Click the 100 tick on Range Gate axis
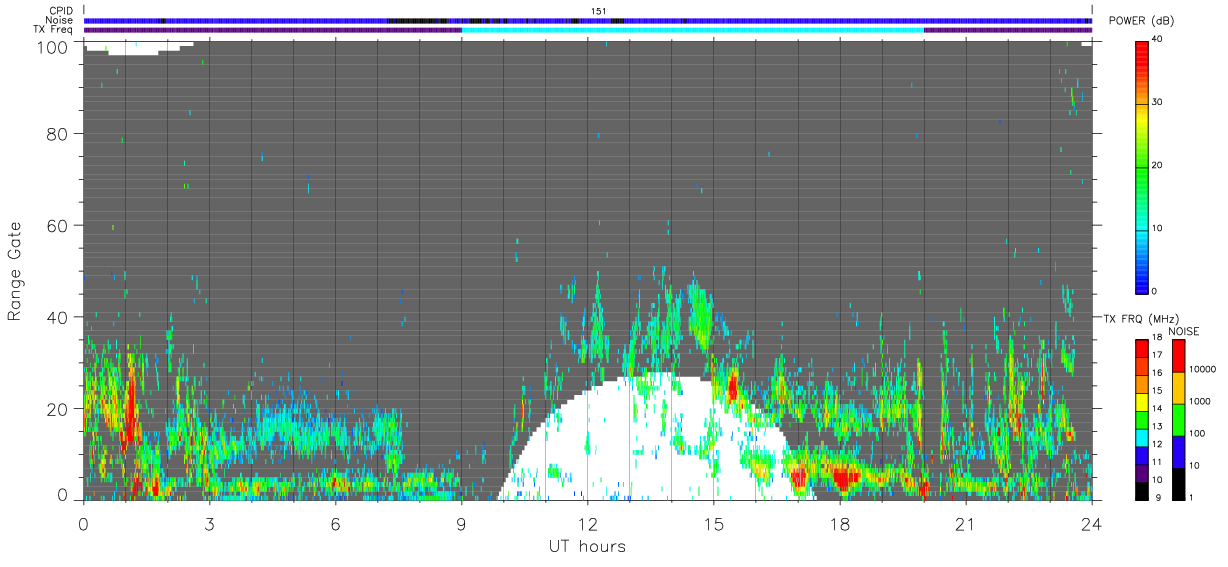The image size is (1228, 567). click(54, 47)
